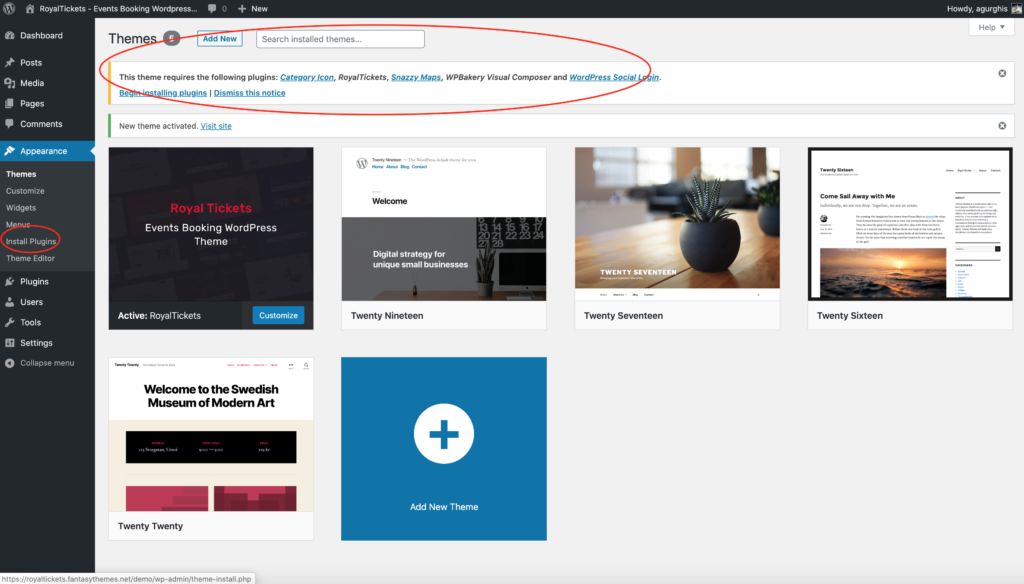The image size is (1024, 584).
Task: Expand the Help dropdown
Action: [x=991, y=27]
